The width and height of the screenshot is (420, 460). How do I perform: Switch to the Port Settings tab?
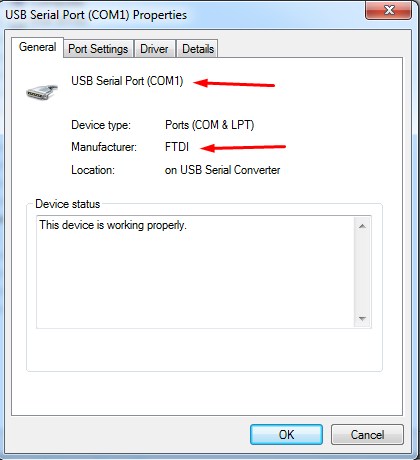pos(98,49)
